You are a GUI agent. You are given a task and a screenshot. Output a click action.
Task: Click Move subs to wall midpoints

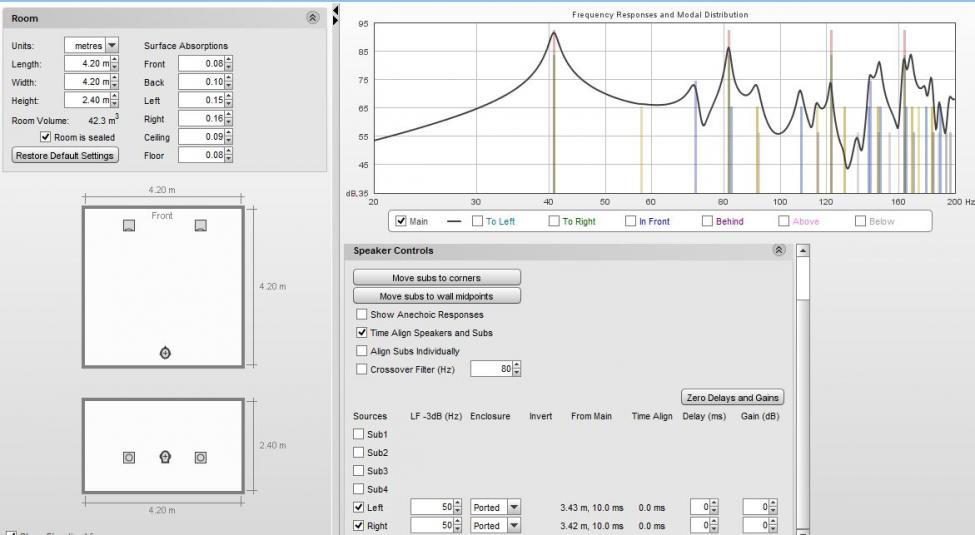click(x=437, y=296)
